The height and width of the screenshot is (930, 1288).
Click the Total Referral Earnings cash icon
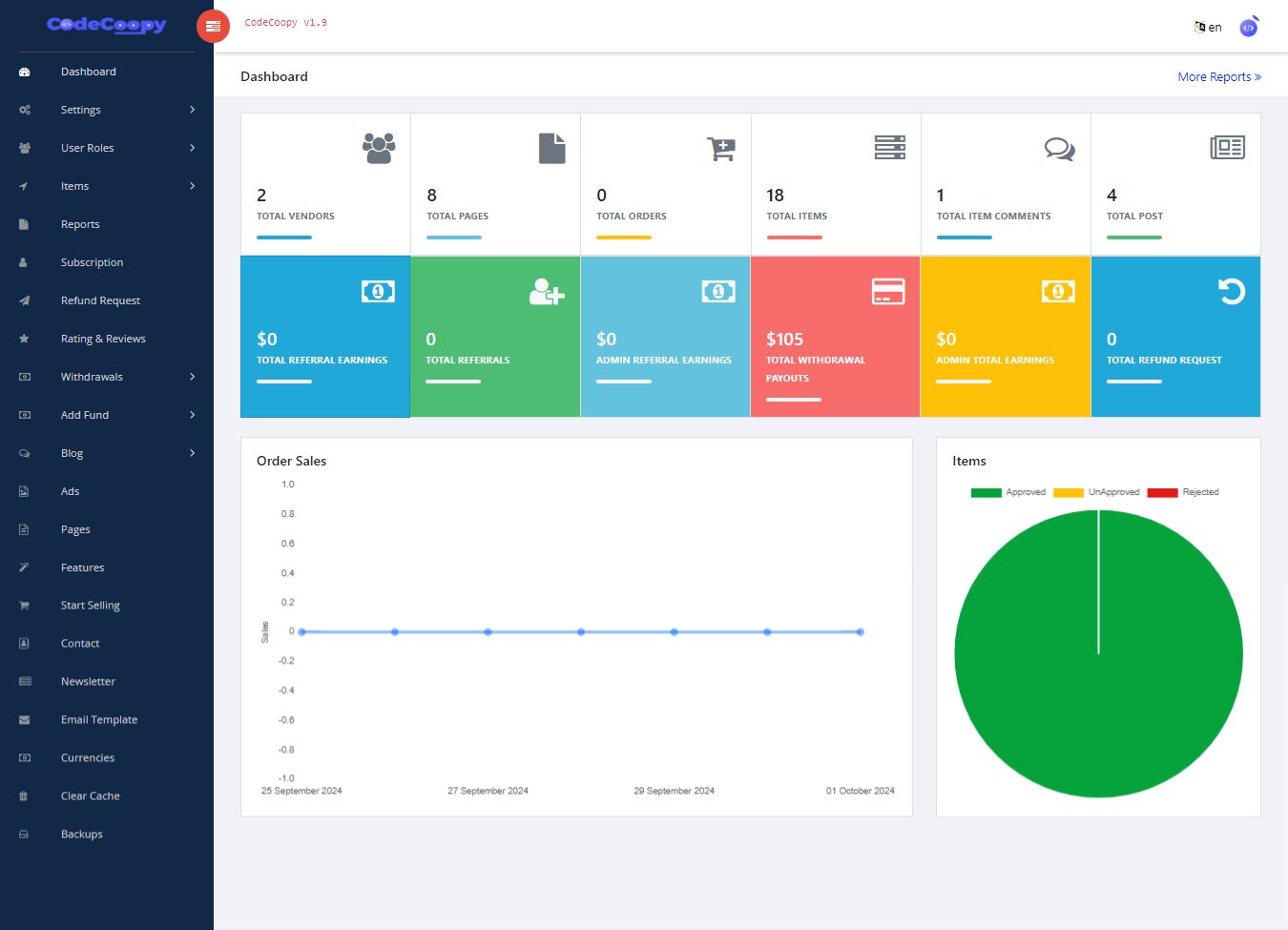(378, 292)
